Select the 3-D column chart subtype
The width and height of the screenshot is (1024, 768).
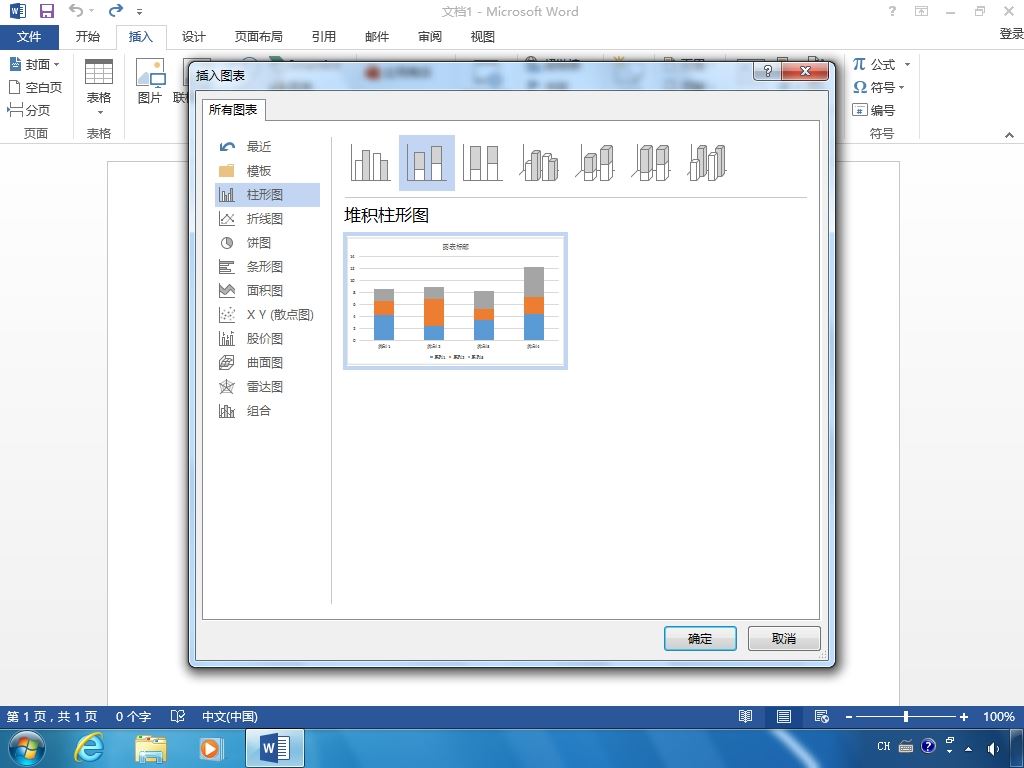tap(707, 163)
